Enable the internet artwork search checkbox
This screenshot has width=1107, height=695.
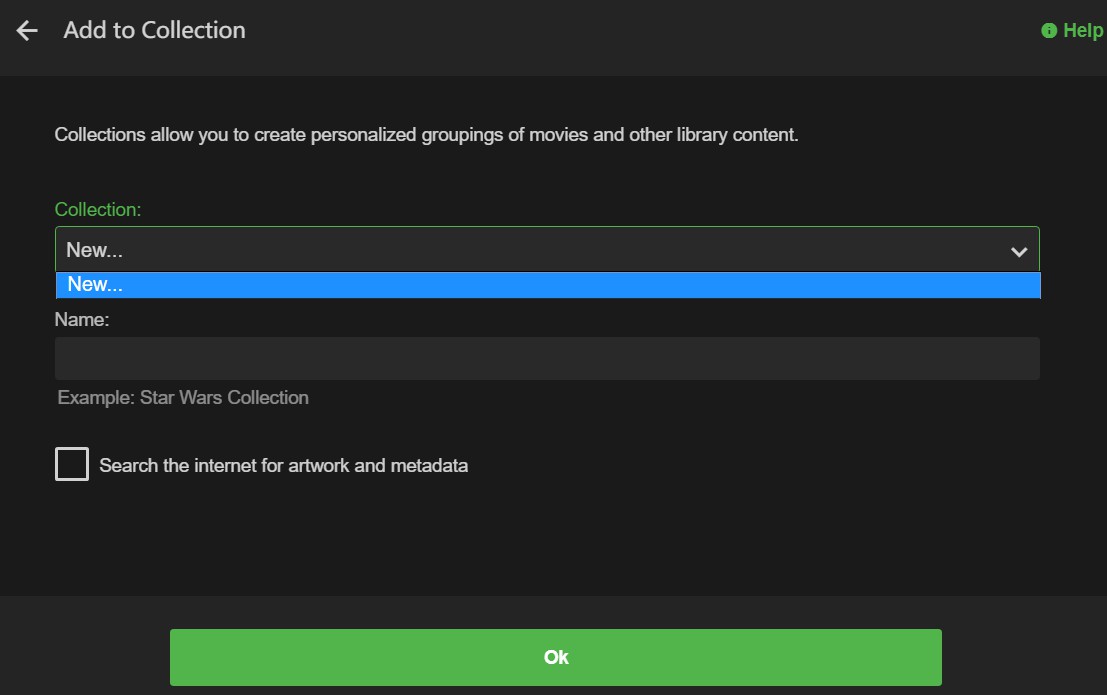coord(72,464)
